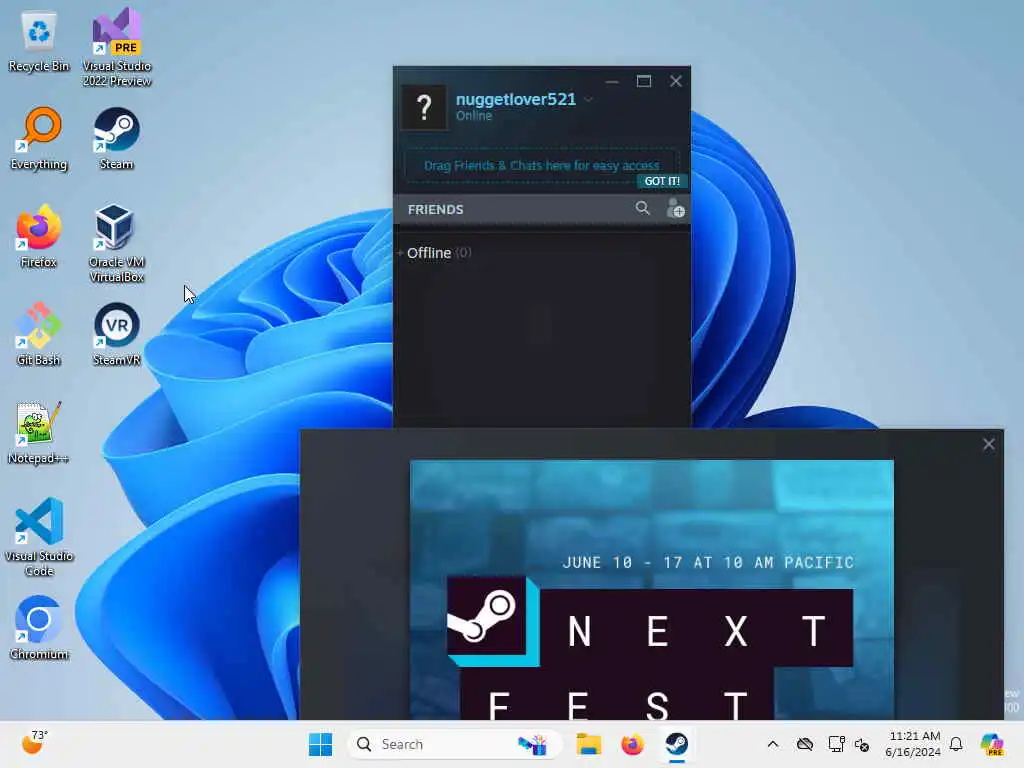Select Visual Studio Code desktop icon
The height and width of the screenshot is (768, 1024).
click(x=39, y=537)
